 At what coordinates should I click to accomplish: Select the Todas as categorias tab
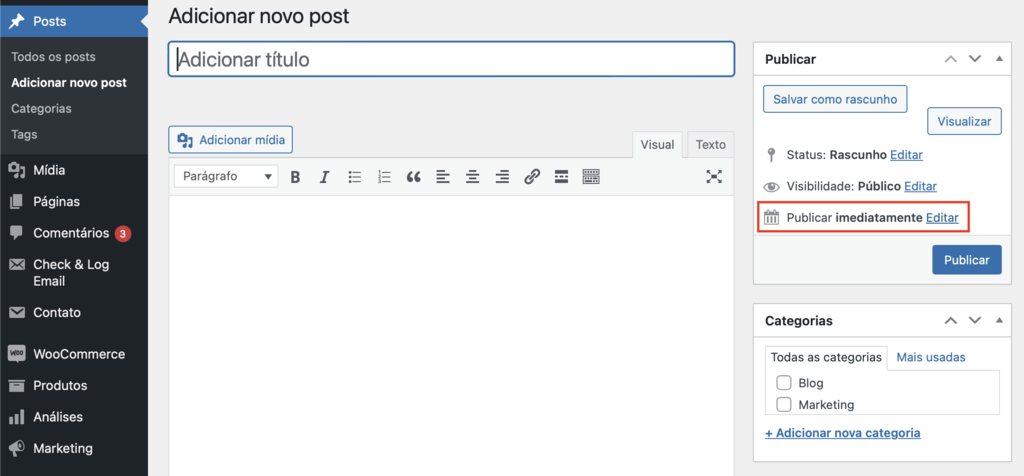(x=826, y=358)
